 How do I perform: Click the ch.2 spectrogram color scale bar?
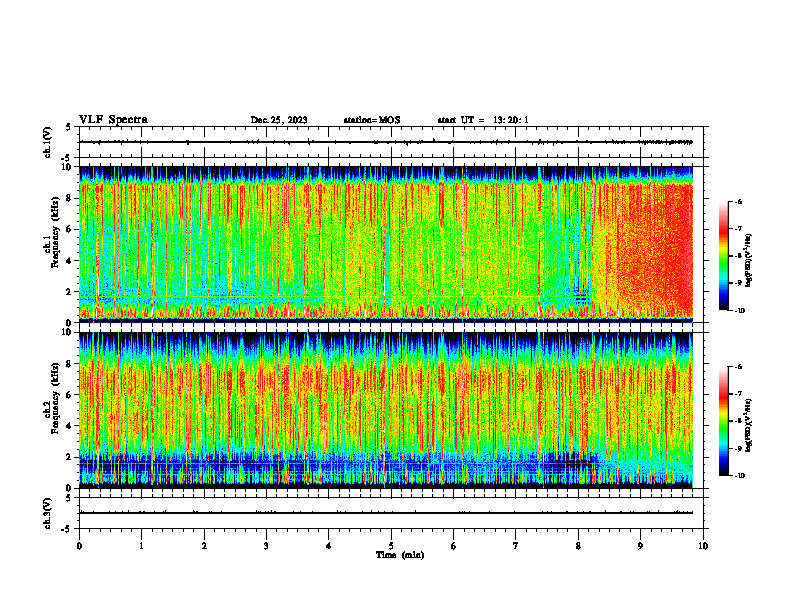[723, 421]
